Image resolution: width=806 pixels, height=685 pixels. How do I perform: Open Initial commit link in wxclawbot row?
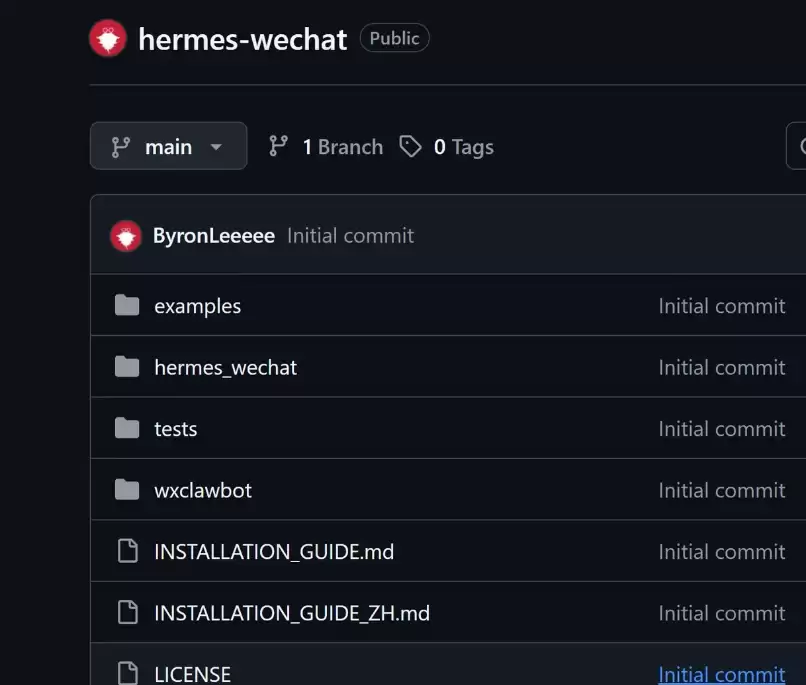tap(722, 491)
